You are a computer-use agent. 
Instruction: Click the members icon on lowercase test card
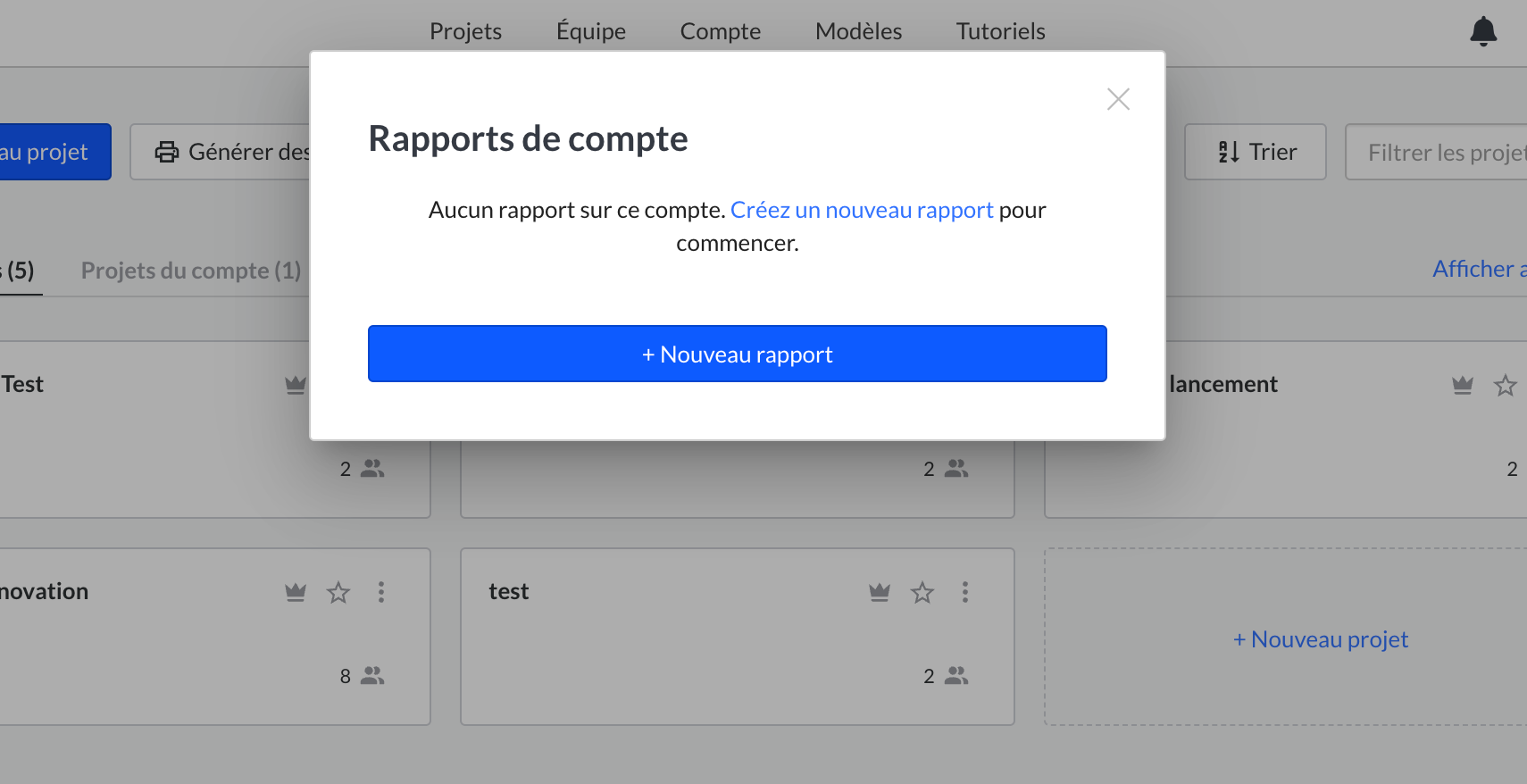pos(956,676)
